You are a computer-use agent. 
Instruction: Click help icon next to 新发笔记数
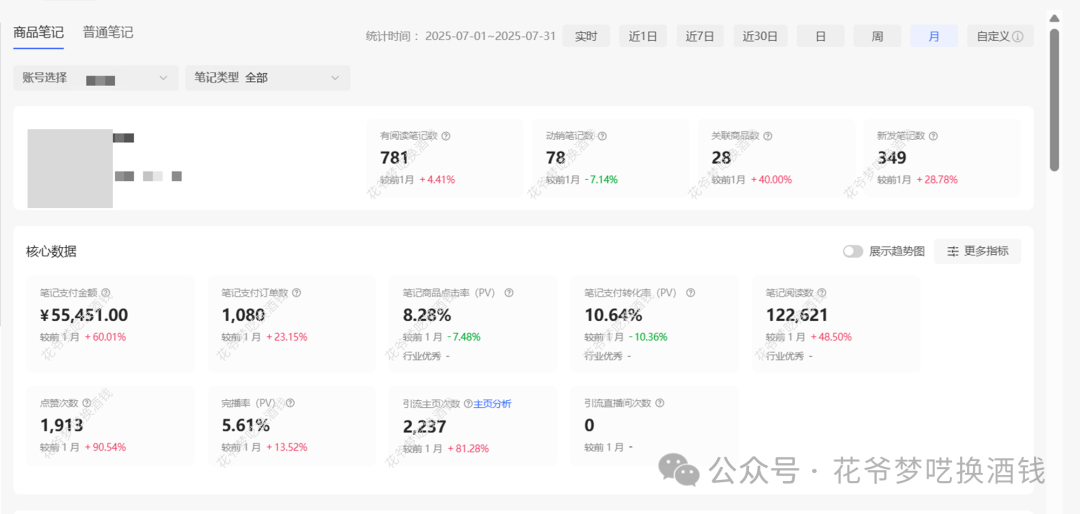pos(933,136)
